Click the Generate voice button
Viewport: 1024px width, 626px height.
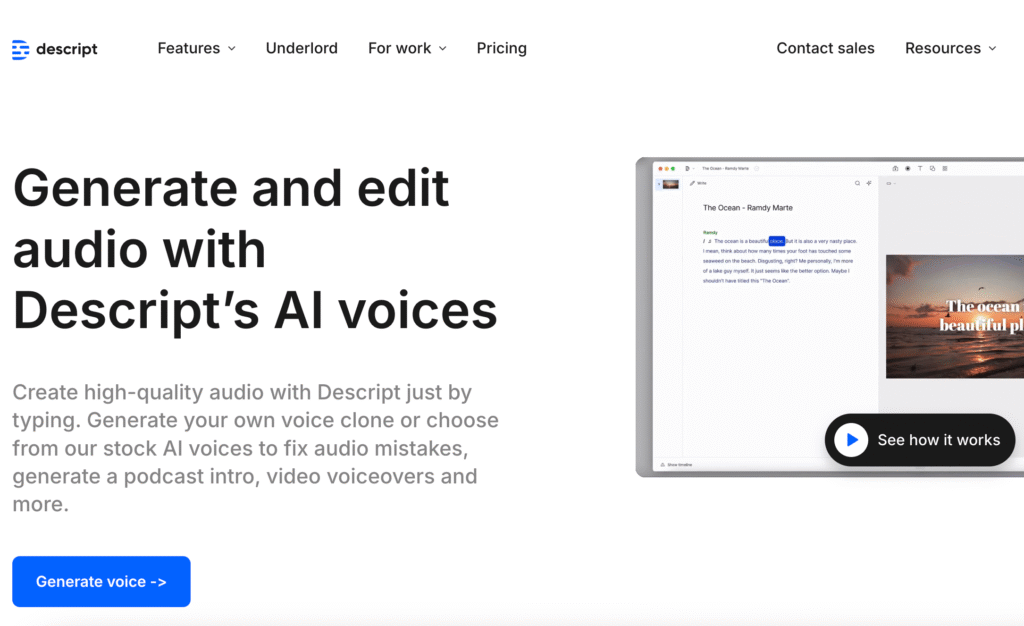coord(100,581)
